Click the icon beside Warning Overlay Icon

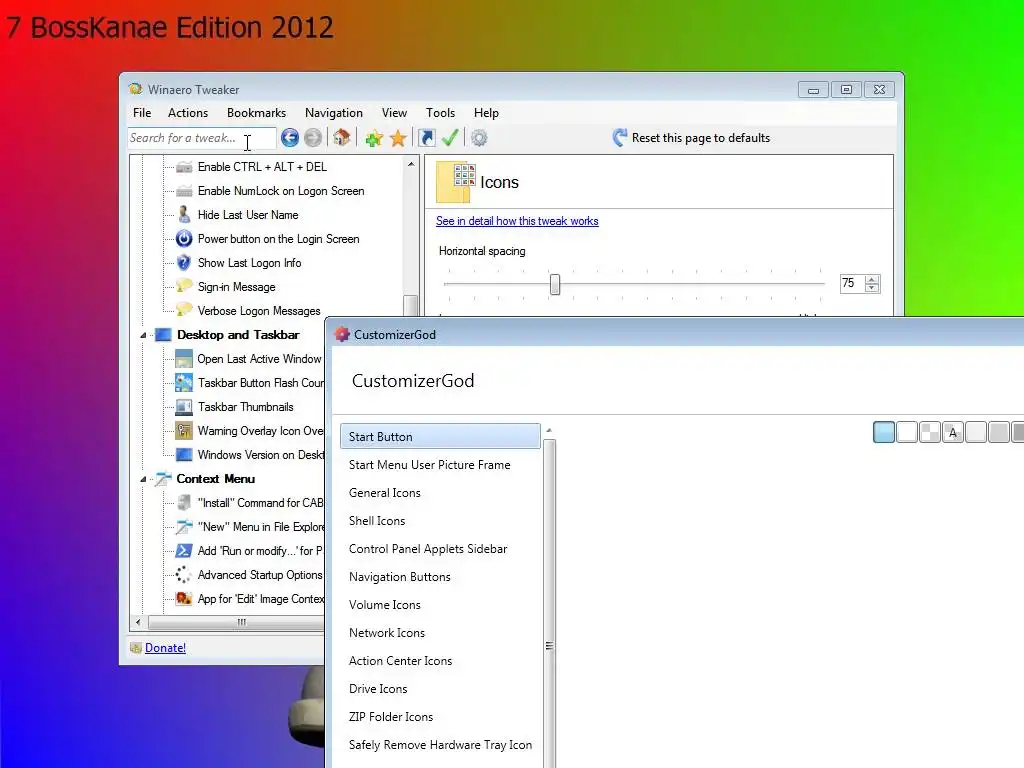tap(184, 431)
